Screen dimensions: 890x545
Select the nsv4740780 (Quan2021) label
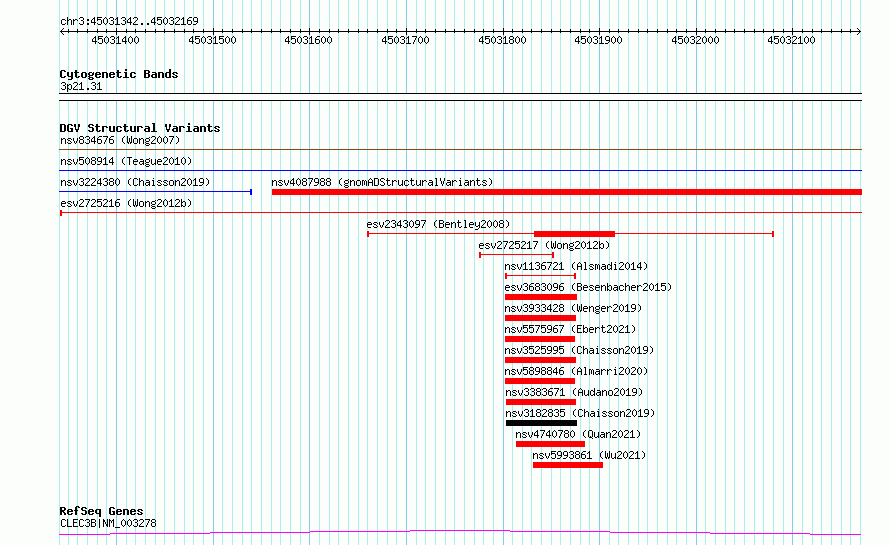click(x=578, y=435)
